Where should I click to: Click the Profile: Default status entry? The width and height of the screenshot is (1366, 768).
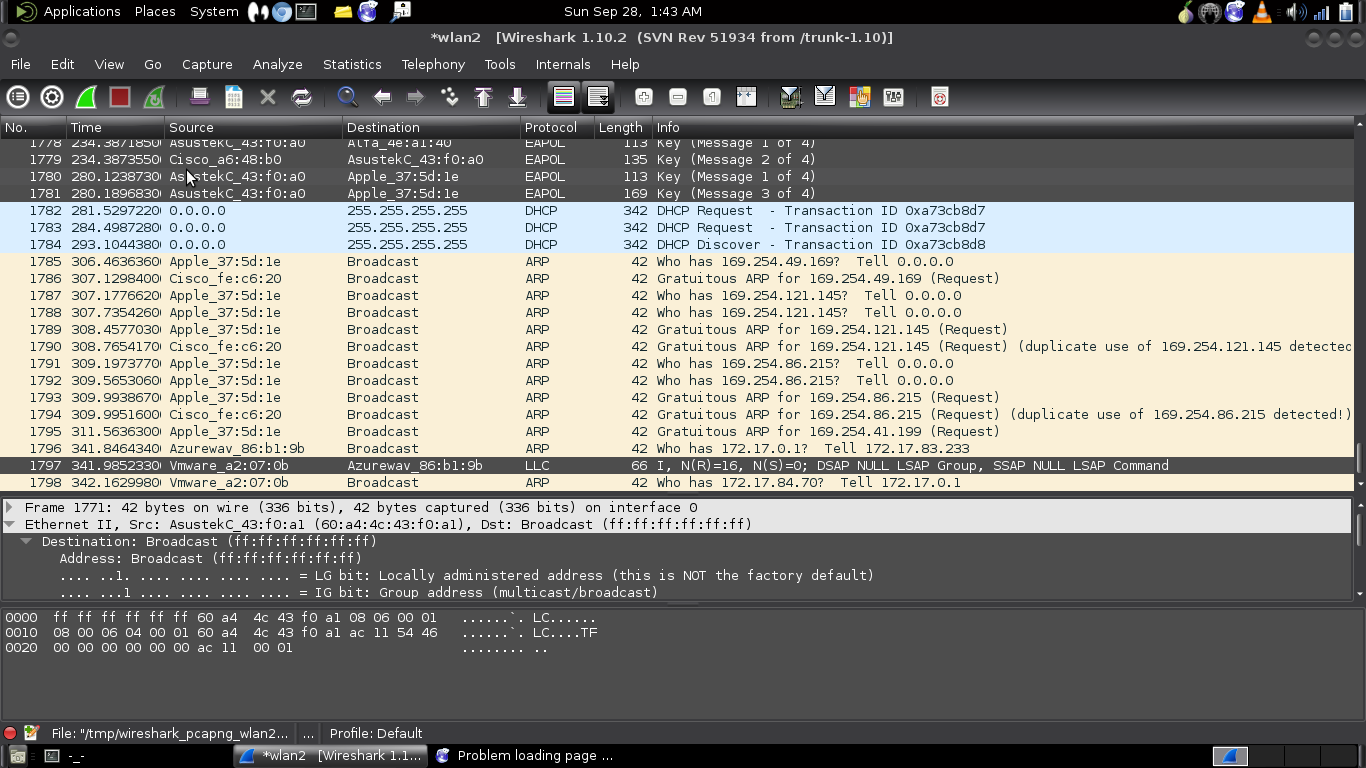click(x=376, y=733)
